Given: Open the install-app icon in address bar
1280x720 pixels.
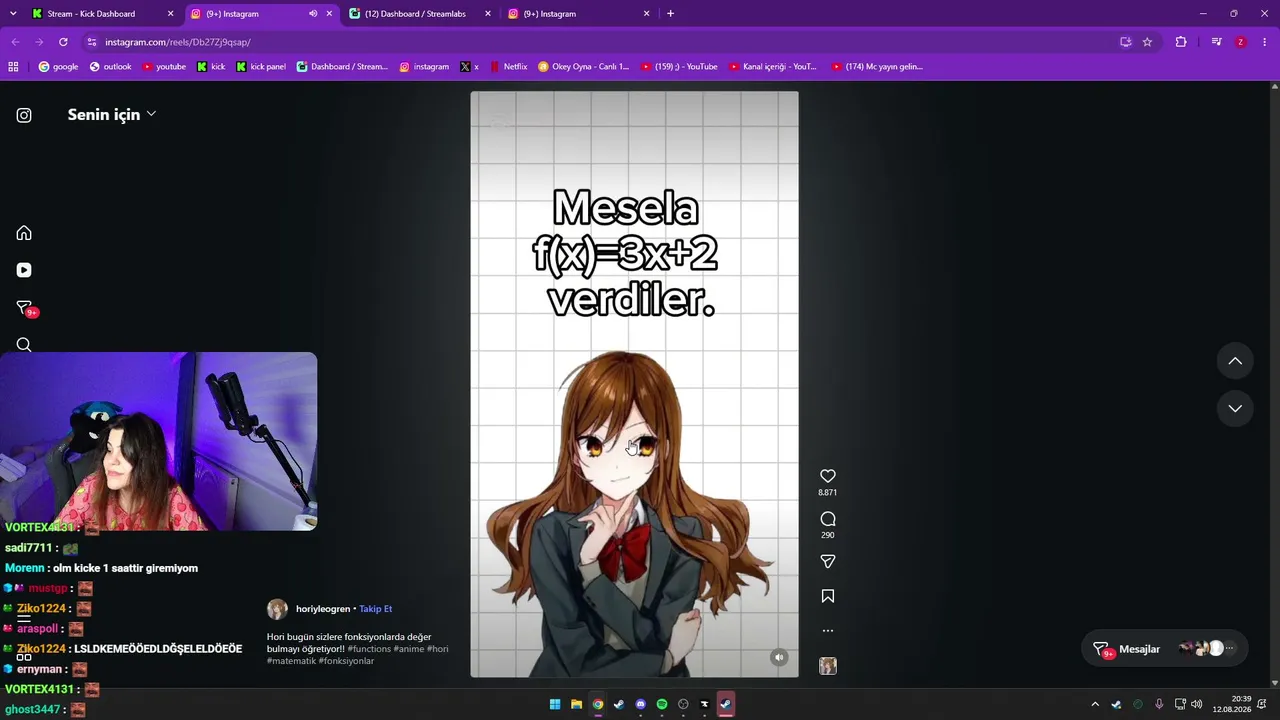Looking at the screenshot, I should (1126, 42).
